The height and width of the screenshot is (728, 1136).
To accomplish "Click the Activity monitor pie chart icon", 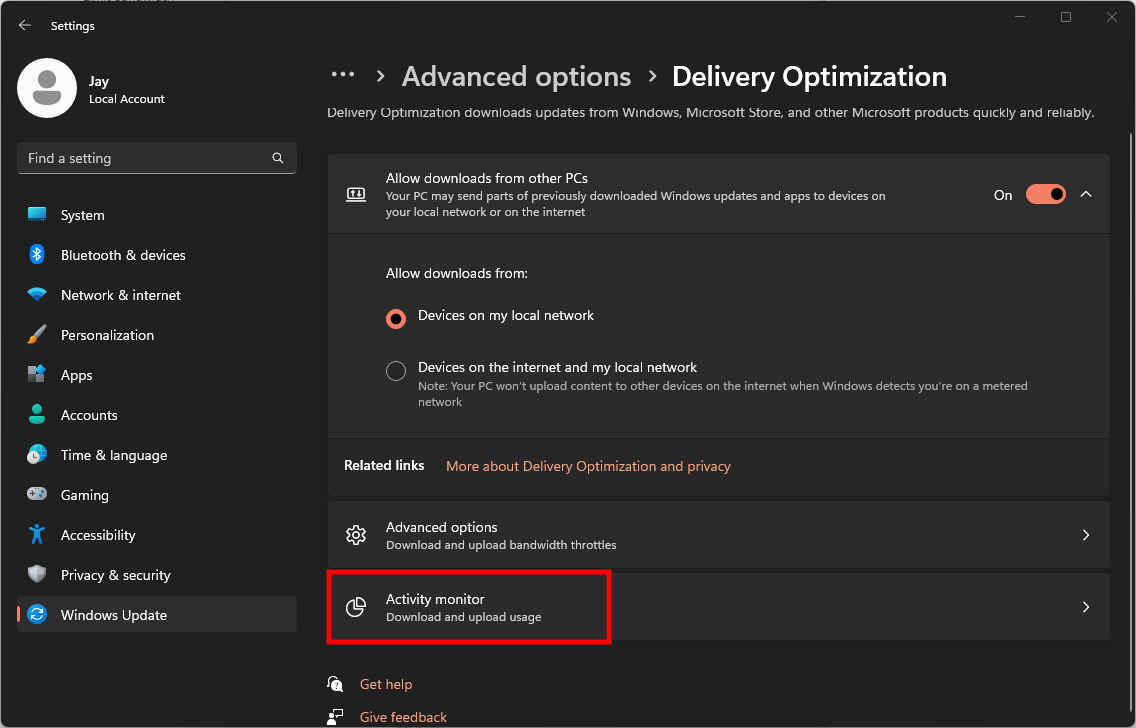I will (356, 607).
